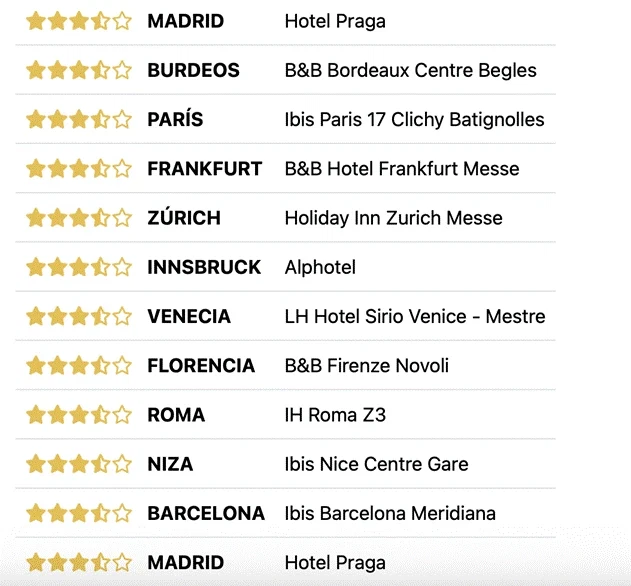Select Ibis Barcelona Meridiana hotel
The width and height of the screenshot is (631, 586).
(x=390, y=513)
